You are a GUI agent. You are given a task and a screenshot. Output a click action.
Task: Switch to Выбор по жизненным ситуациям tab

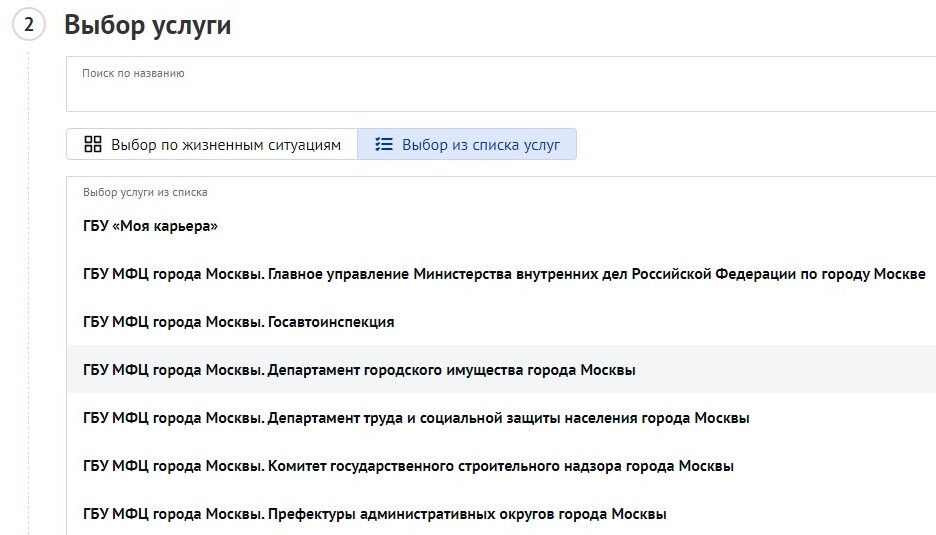[x=212, y=144]
